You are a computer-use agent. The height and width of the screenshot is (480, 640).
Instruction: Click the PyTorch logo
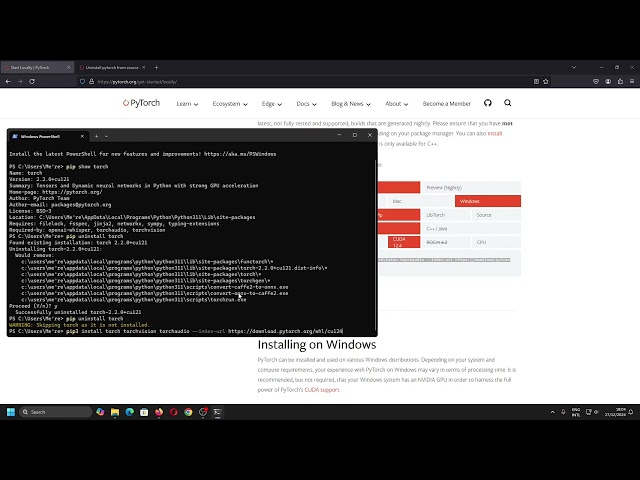click(x=141, y=103)
